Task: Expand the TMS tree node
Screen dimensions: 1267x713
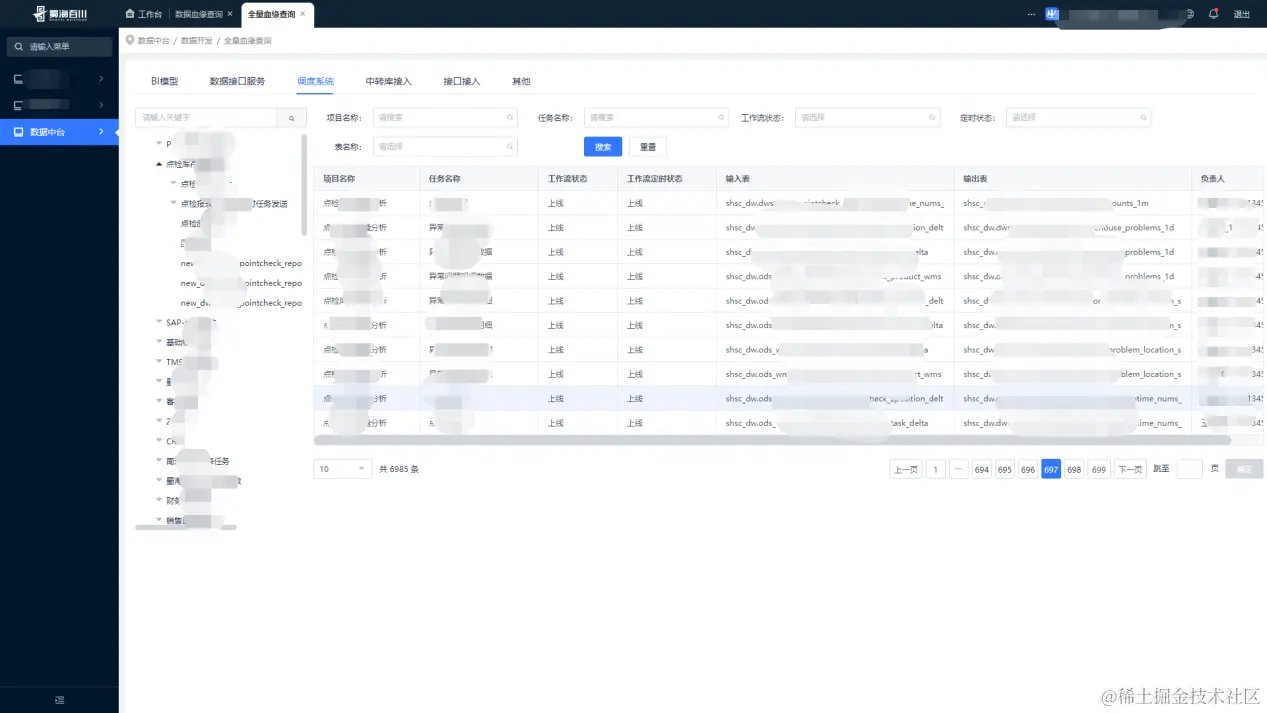Action: 159,362
